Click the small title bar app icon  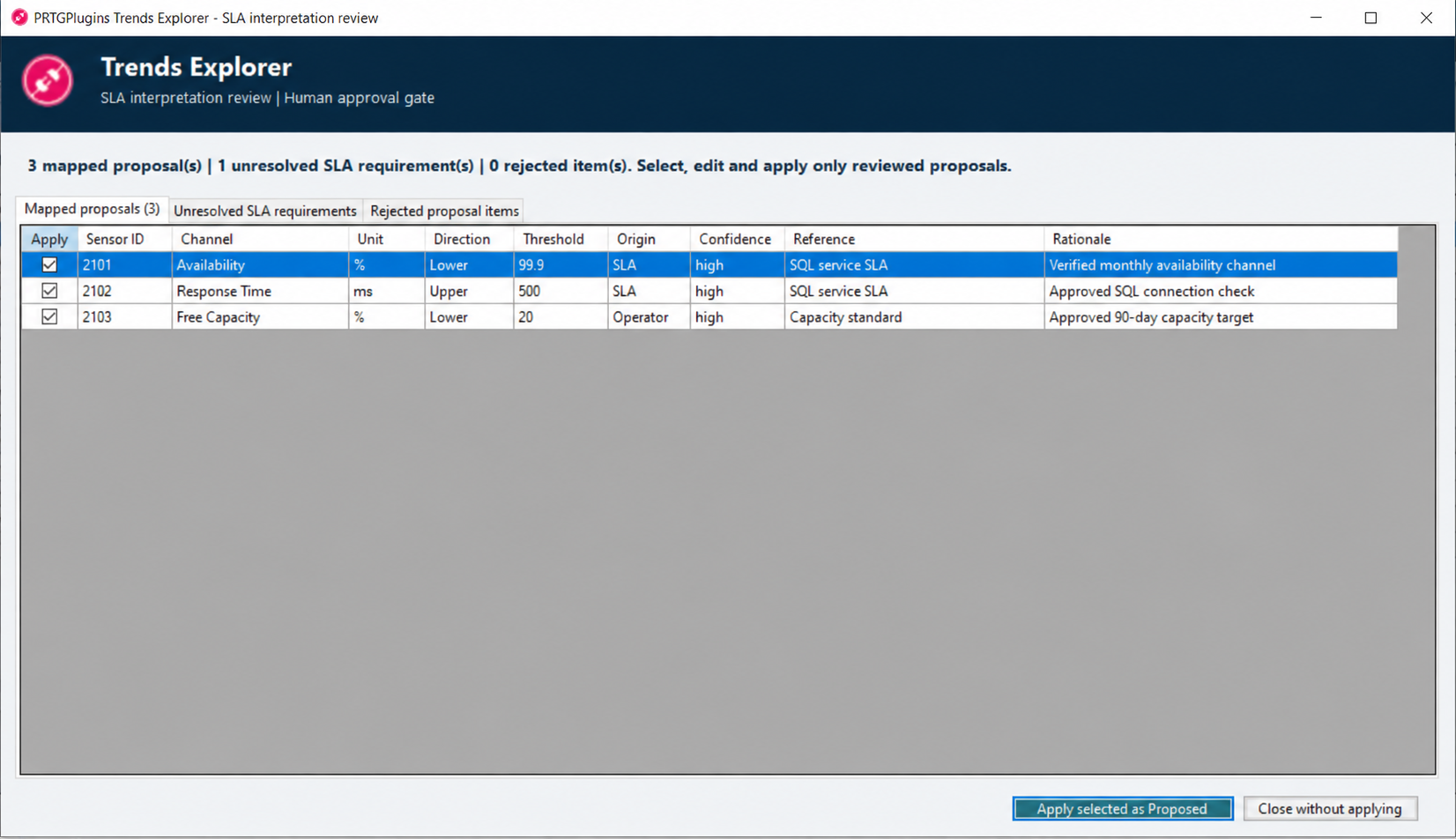[x=19, y=18]
